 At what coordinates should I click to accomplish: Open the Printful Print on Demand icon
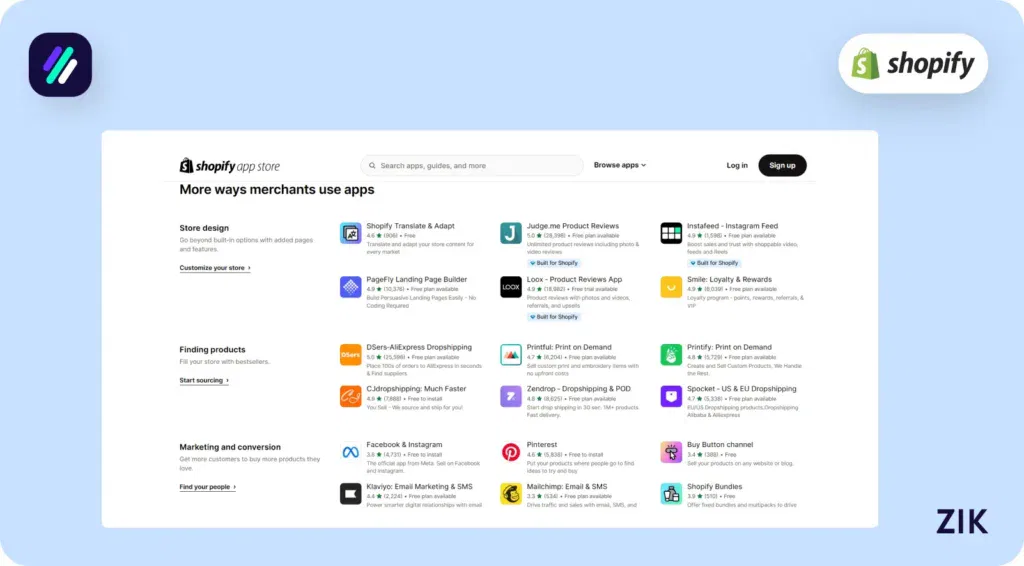click(511, 354)
